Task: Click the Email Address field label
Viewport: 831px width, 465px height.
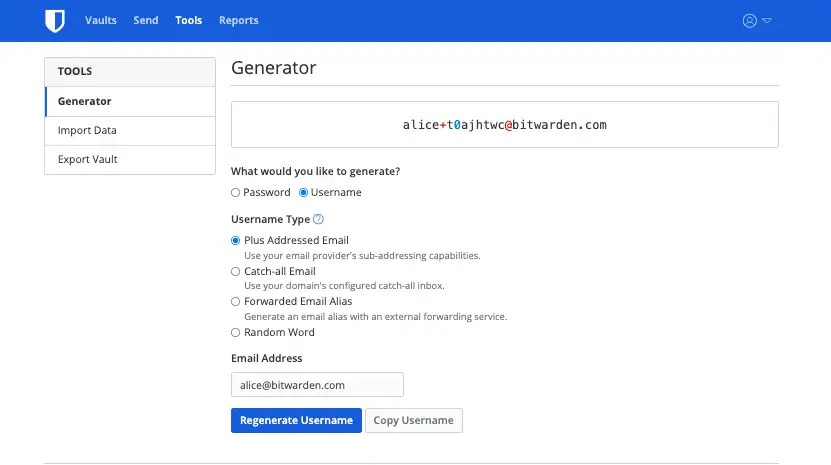Action: (x=267, y=358)
